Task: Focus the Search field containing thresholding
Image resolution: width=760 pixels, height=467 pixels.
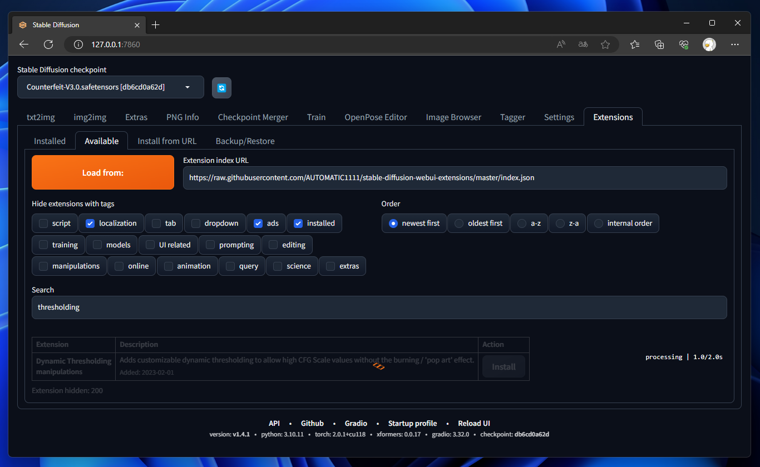Action: (379, 307)
